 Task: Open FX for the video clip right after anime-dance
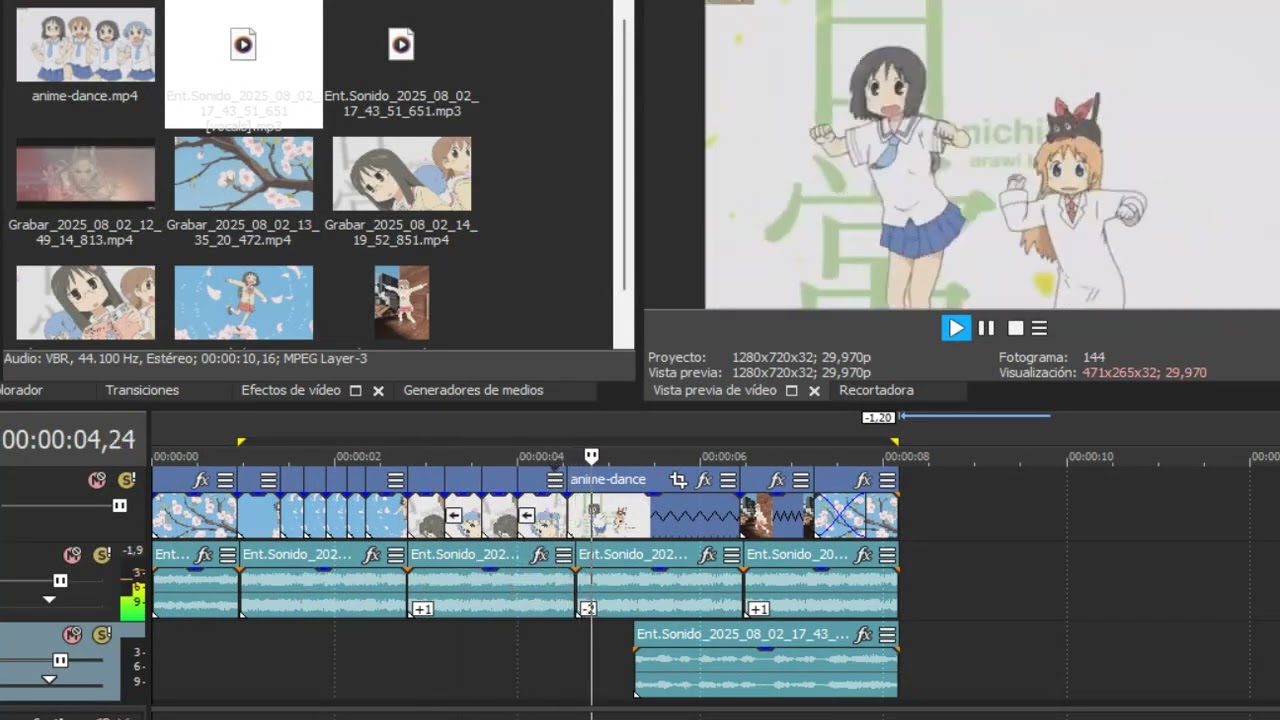[x=777, y=480]
